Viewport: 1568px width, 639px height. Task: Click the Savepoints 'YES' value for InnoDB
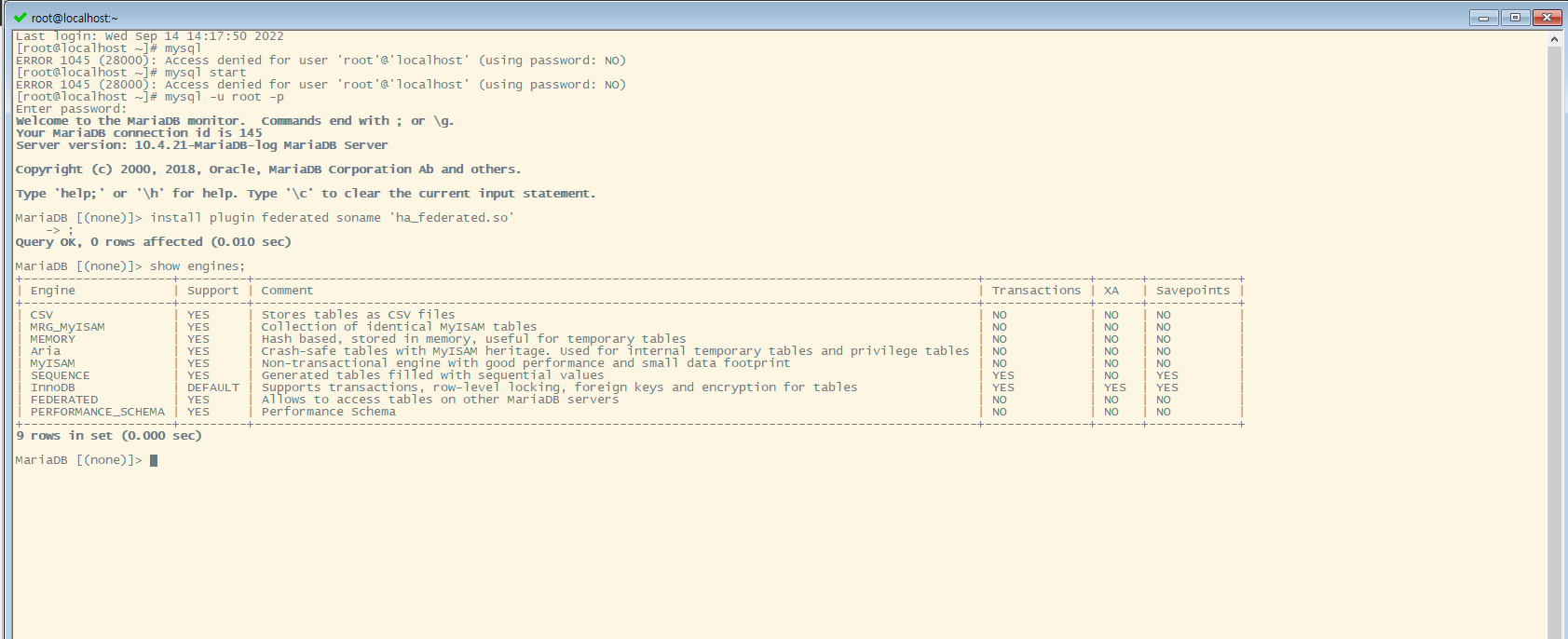pyautogui.click(x=1167, y=387)
